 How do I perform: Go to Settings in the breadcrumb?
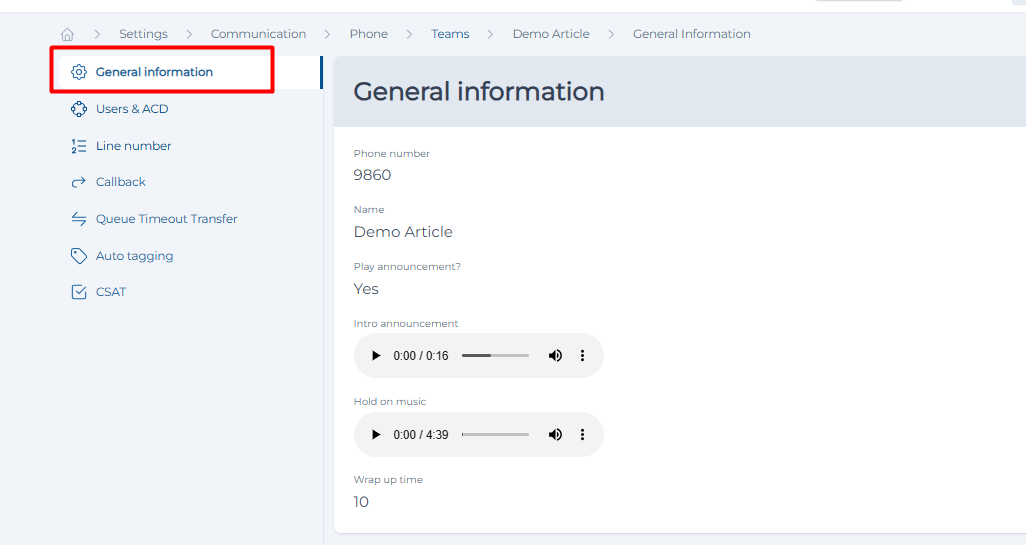click(143, 34)
